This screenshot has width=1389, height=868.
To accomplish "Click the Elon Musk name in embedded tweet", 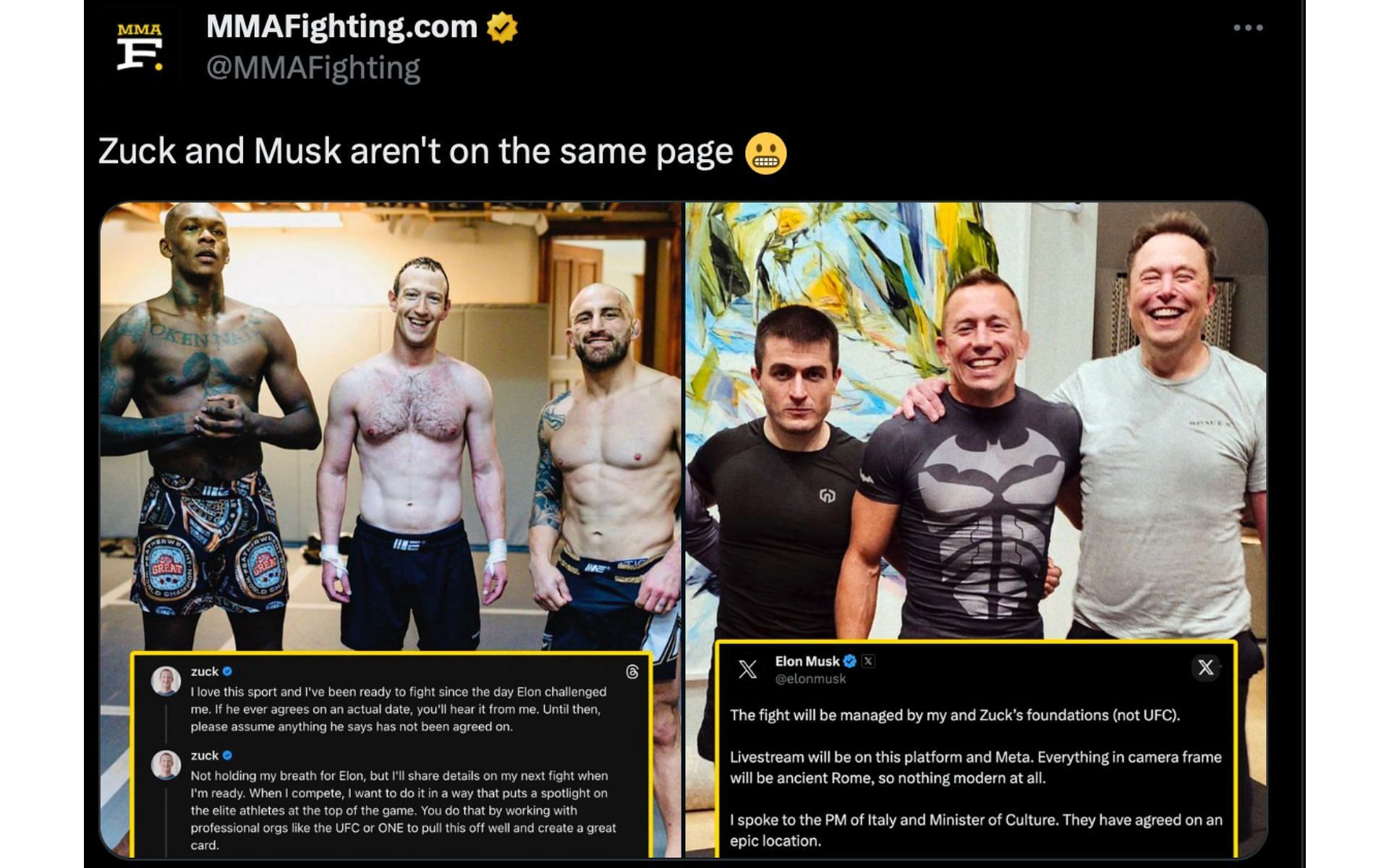I will click(807, 661).
